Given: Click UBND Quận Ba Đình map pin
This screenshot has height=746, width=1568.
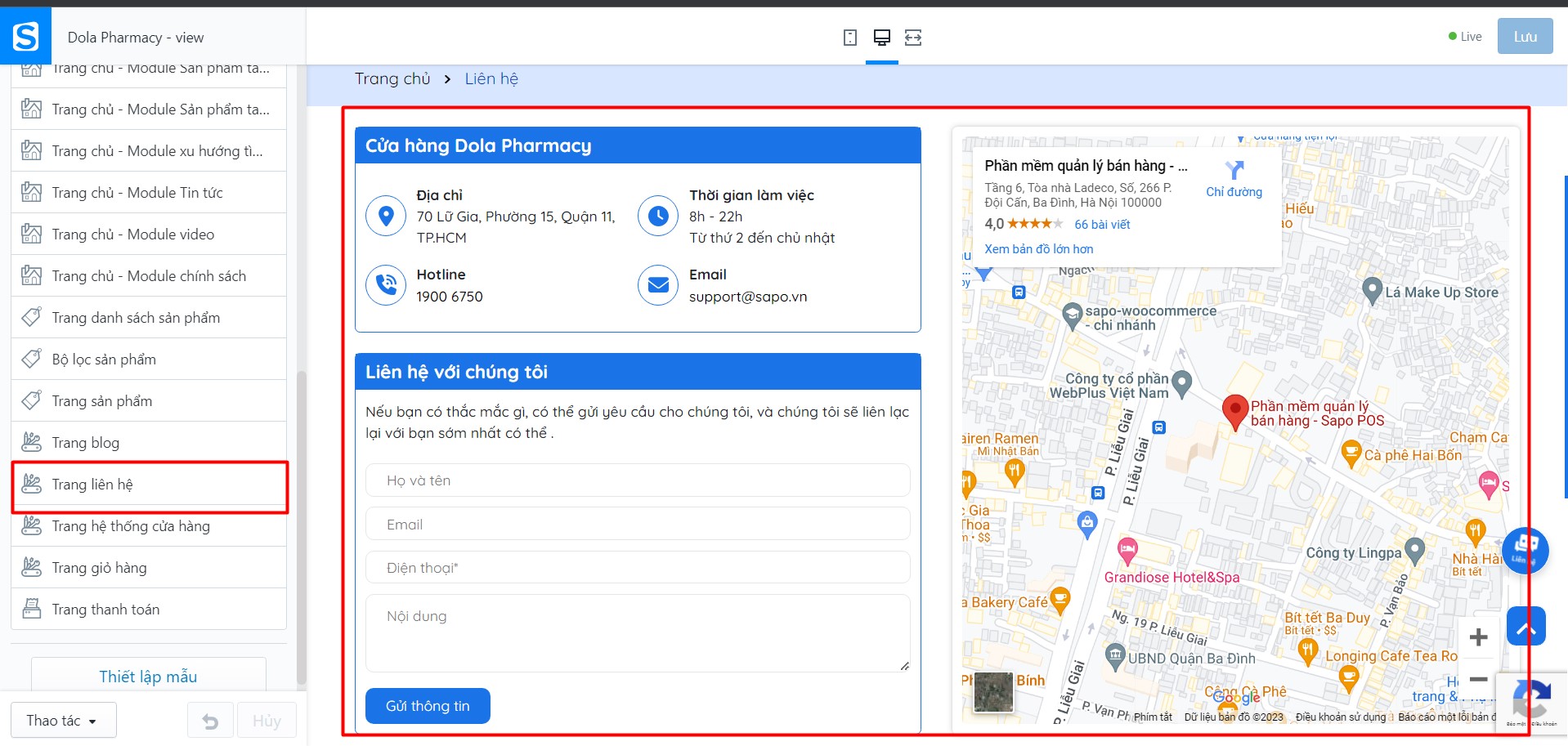Looking at the screenshot, I should 1115,655.
